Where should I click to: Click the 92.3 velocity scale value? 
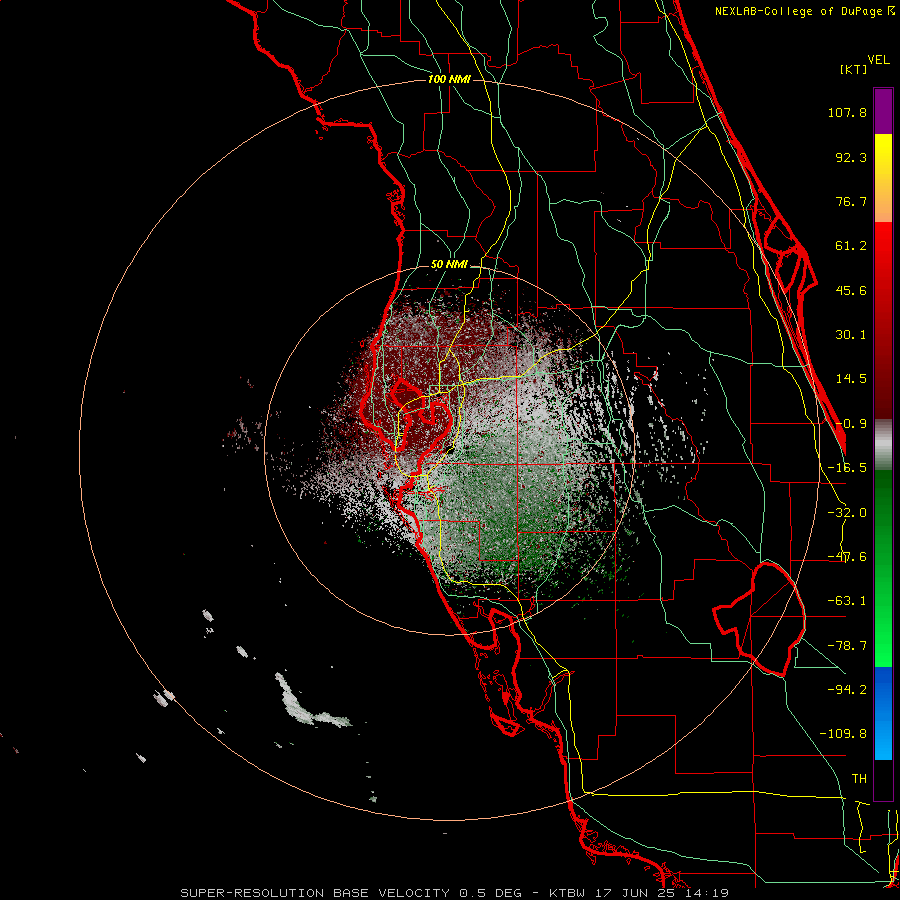pos(851,157)
